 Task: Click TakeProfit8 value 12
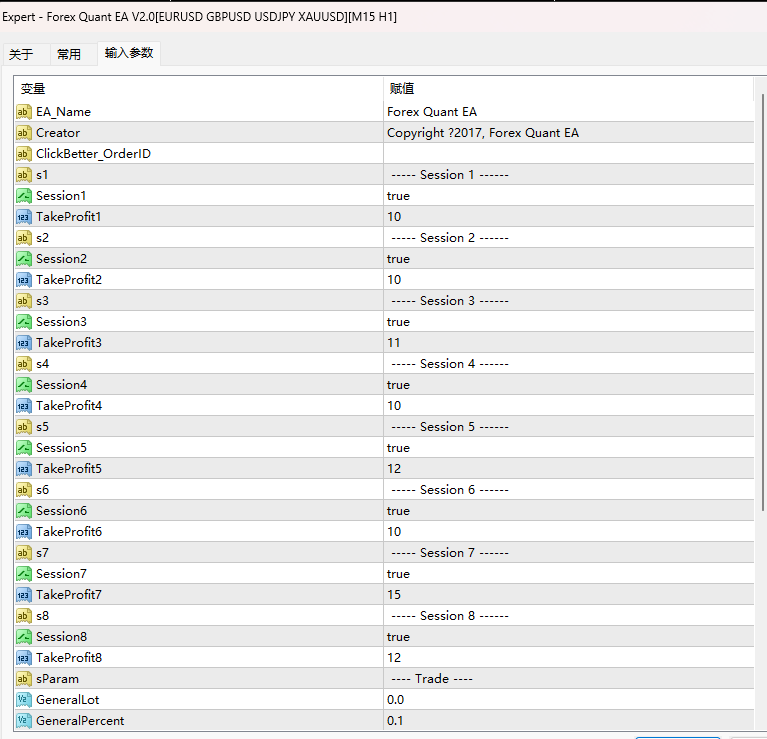tap(394, 658)
